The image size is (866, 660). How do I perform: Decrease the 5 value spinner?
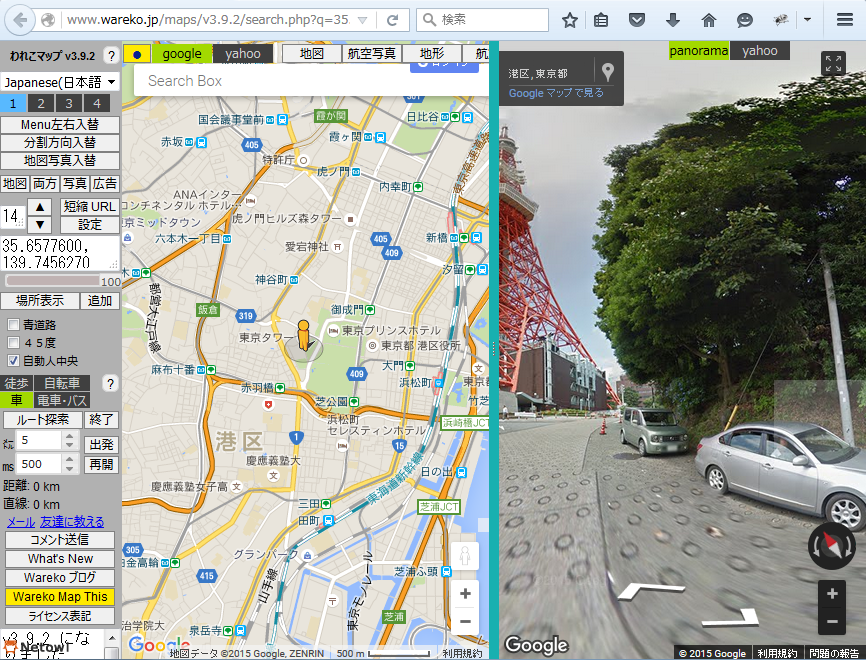69,445
